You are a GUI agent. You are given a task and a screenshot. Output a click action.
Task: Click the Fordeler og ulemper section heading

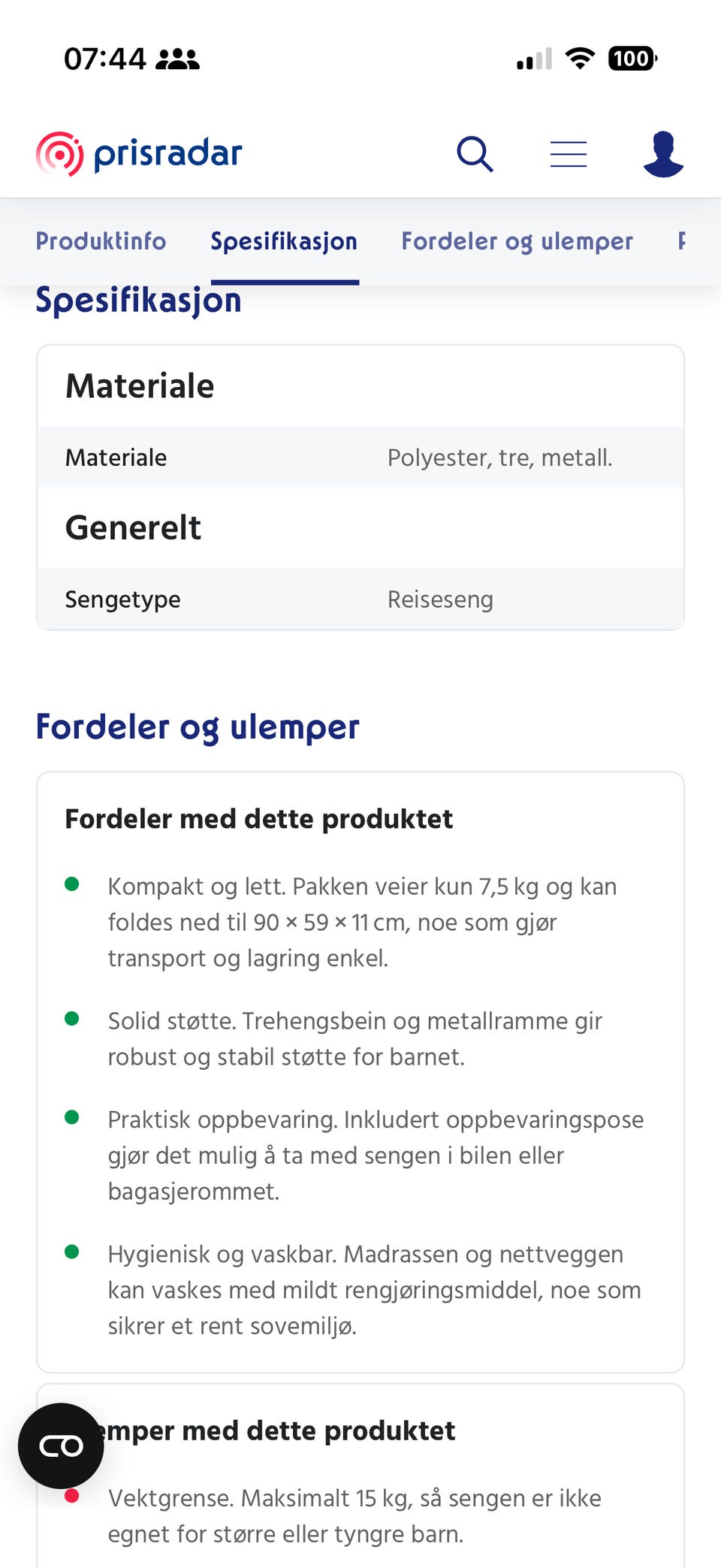point(198,727)
